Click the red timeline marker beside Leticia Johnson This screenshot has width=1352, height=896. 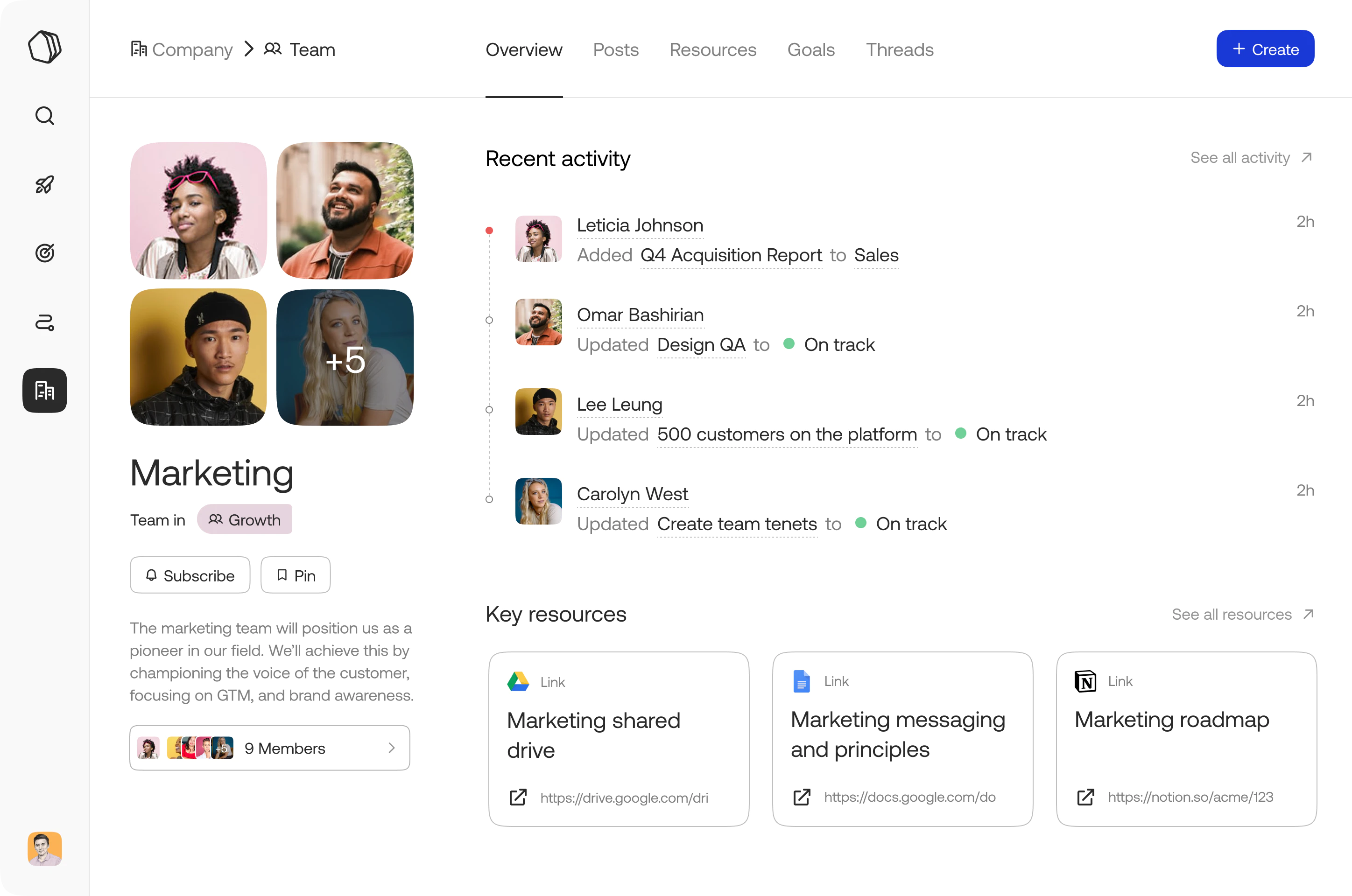pyautogui.click(x=489, y=230)
